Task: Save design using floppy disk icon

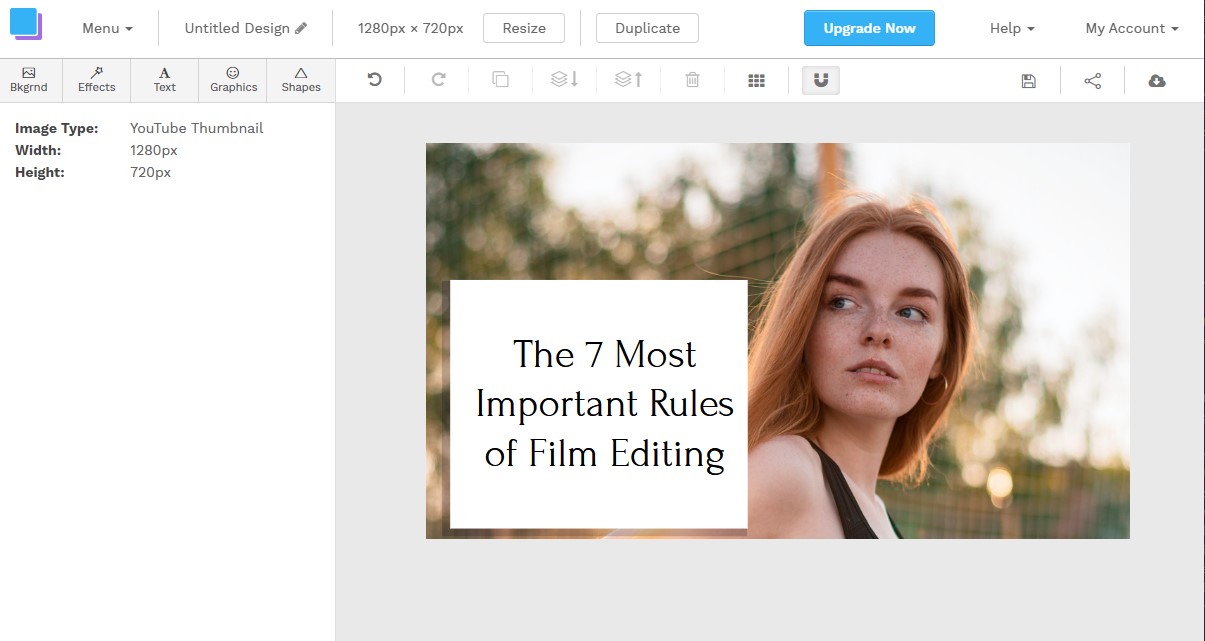Action: point(1028,81)
